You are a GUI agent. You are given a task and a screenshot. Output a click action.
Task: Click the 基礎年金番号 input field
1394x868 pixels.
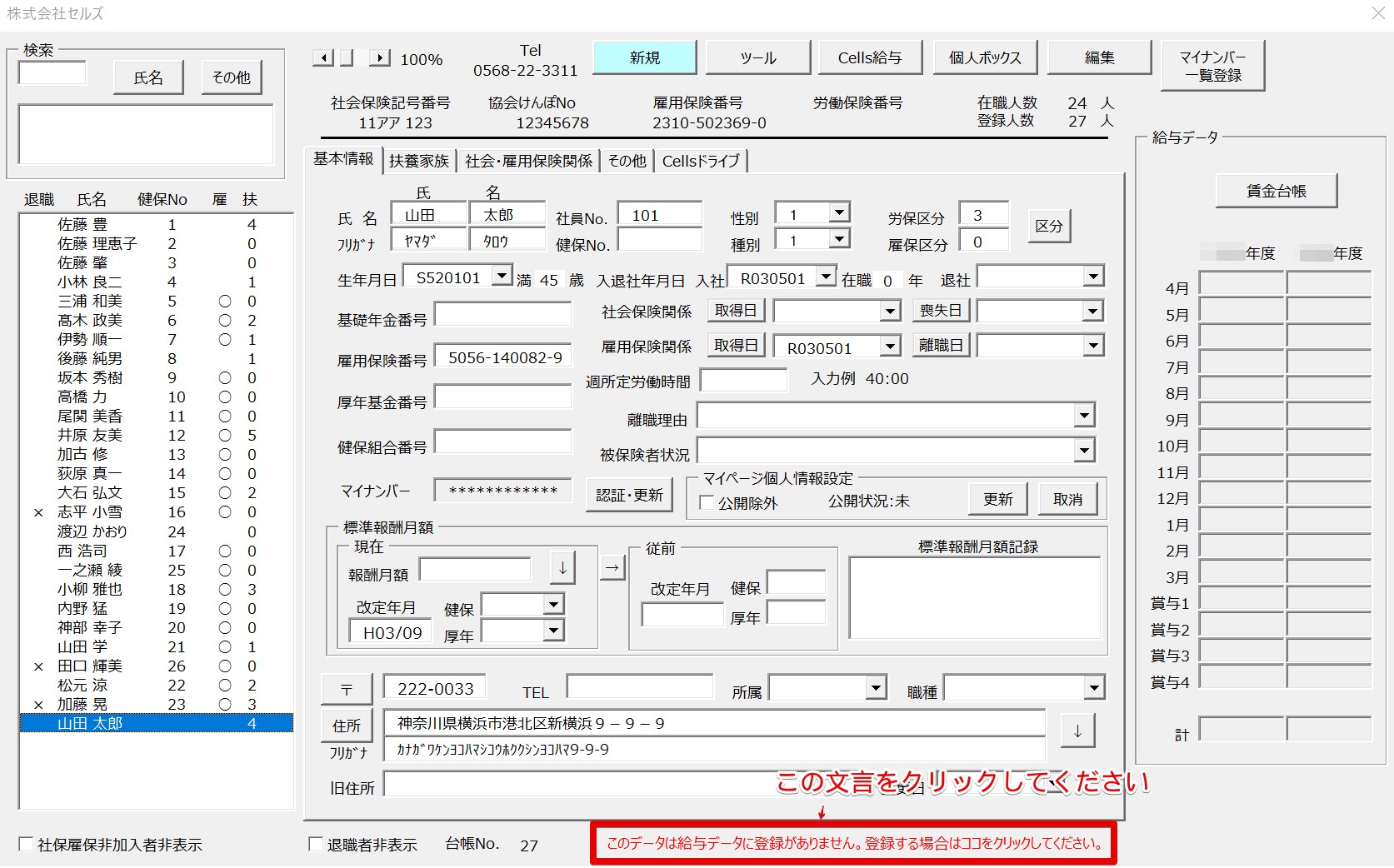[503, 314]
